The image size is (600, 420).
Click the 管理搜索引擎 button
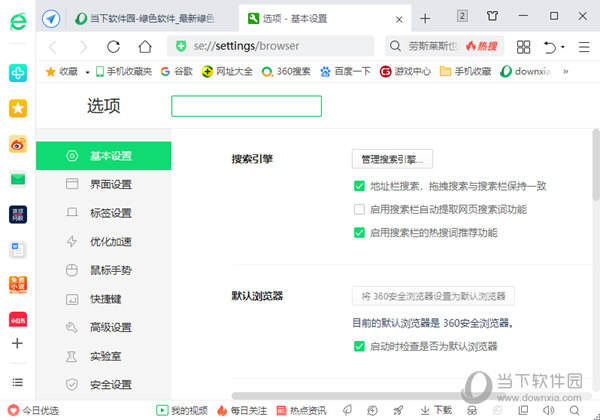tap(392, 159)
